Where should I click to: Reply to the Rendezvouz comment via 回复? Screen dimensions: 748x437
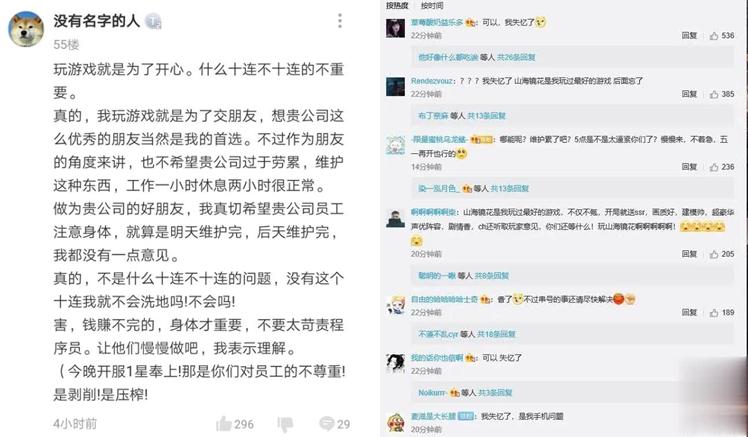pos(689,94)
